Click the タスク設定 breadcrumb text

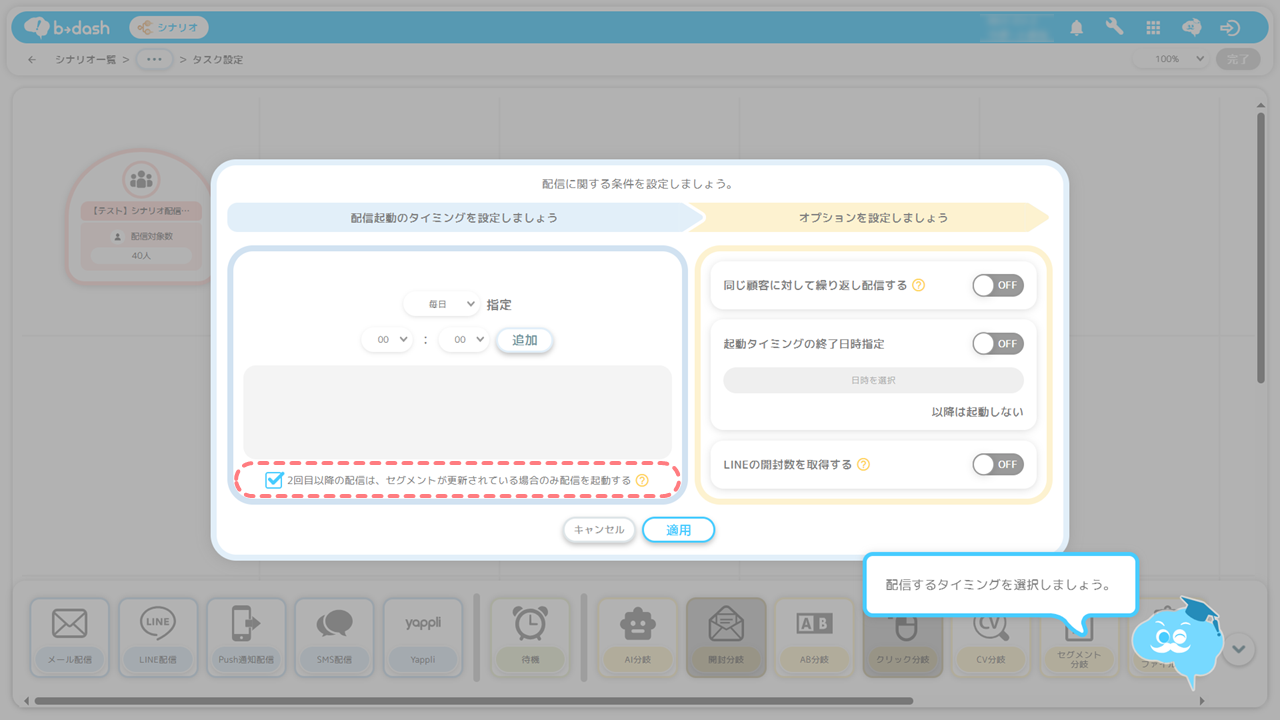coord(217,59)
